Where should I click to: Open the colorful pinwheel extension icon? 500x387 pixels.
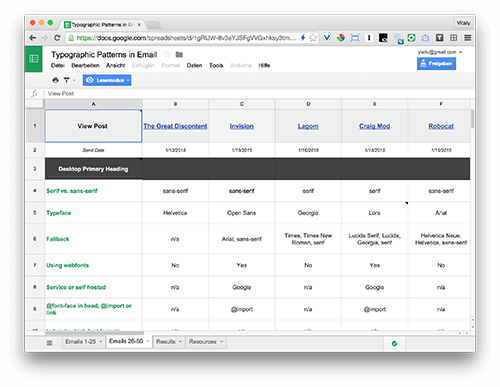341,38
